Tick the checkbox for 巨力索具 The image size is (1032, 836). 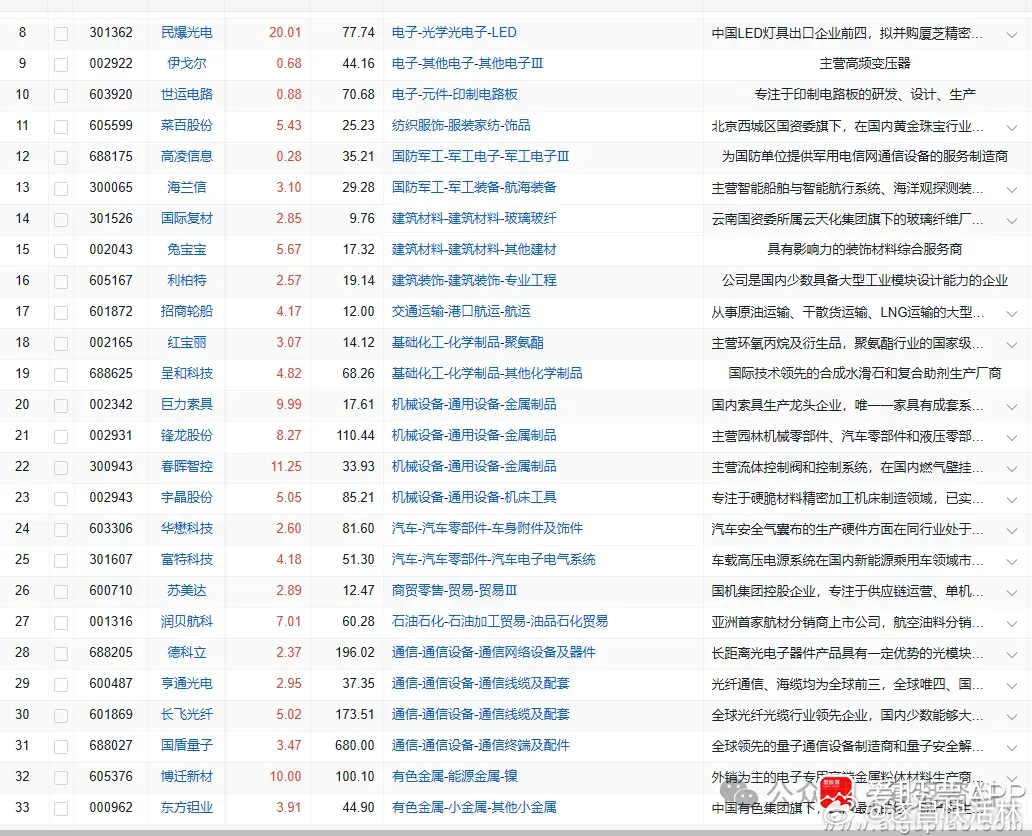[x=61, y=404]
